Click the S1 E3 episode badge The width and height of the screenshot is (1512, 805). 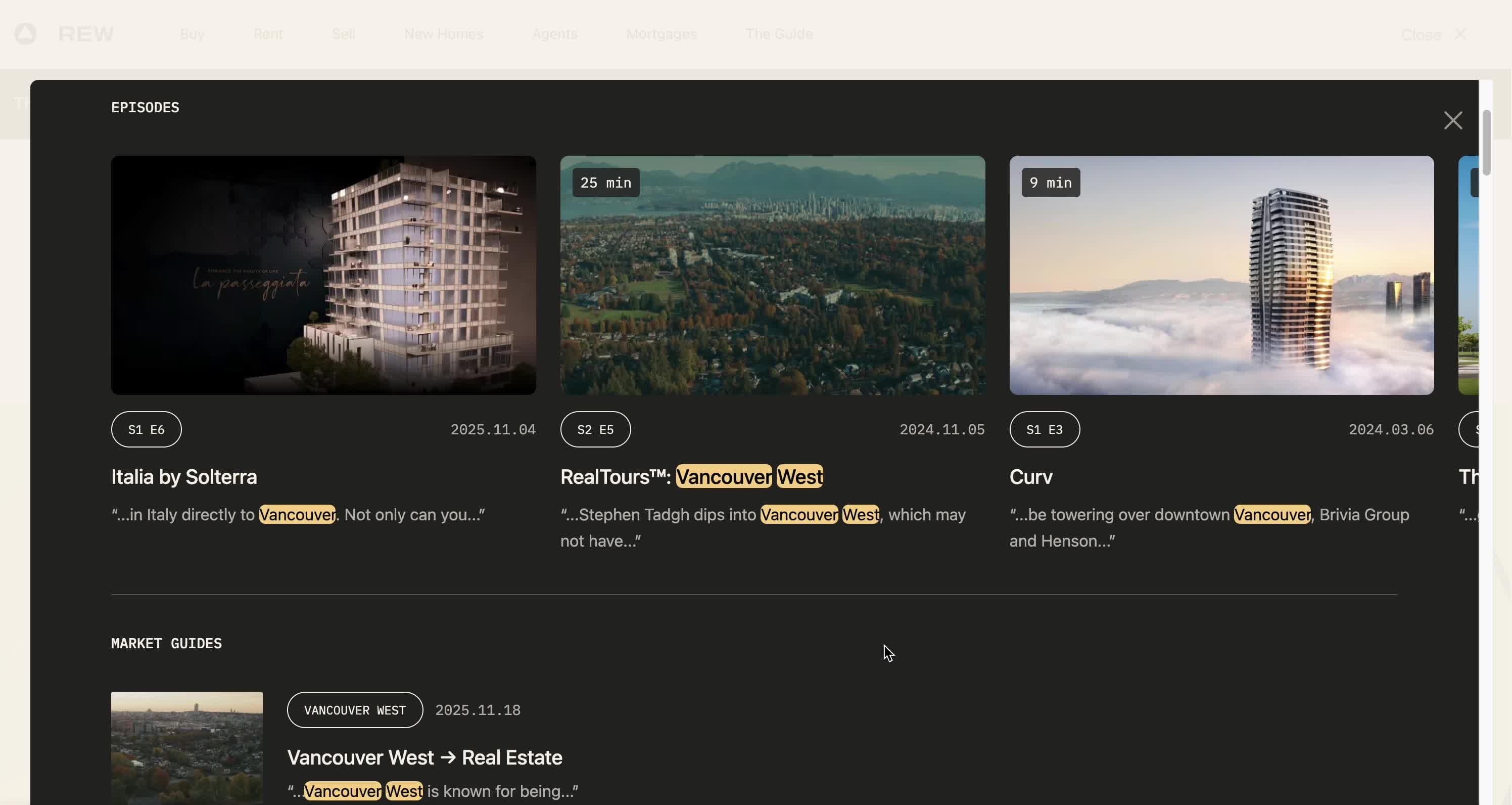pyautogui.click(x=1044, y=429)
